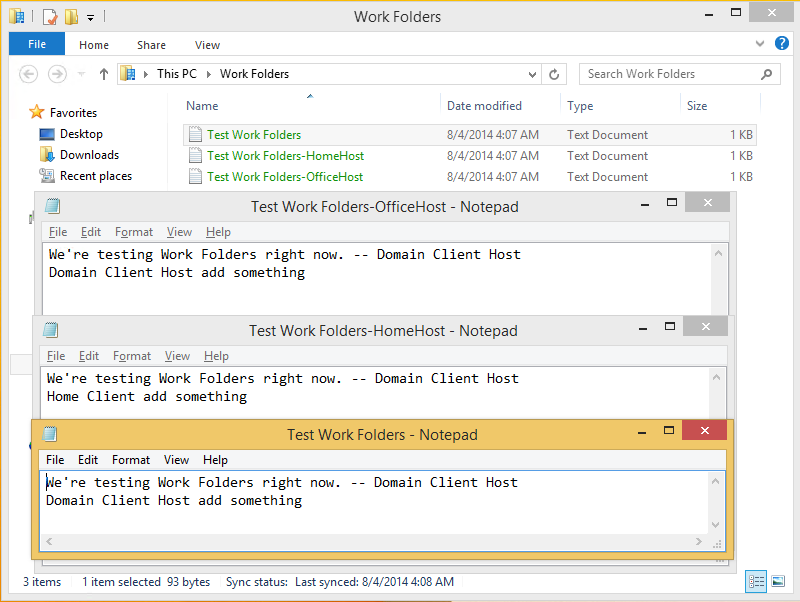800x602 pixels.
Task: Open the Customize Quick Access Toolbar dropdown
Action: (x=90, y=18)
